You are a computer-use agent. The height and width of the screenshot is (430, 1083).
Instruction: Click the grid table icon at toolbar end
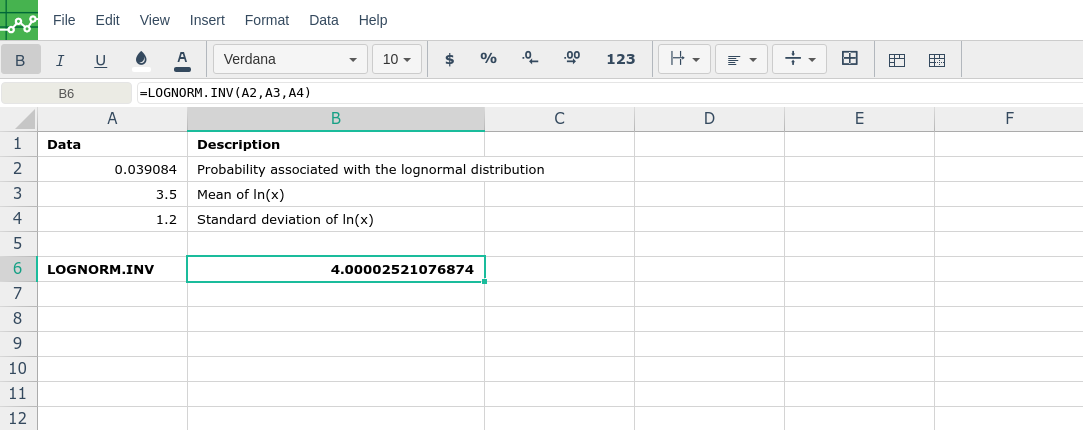click(x=937, y=60)
